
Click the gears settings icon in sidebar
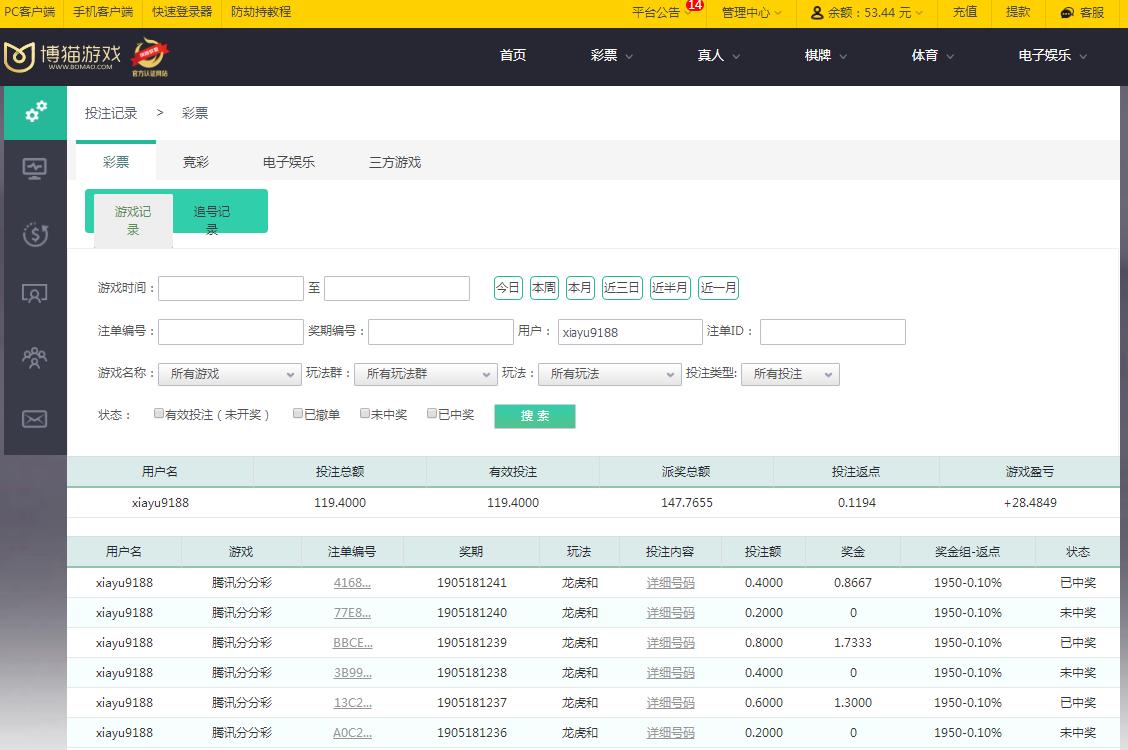(35, 112)
